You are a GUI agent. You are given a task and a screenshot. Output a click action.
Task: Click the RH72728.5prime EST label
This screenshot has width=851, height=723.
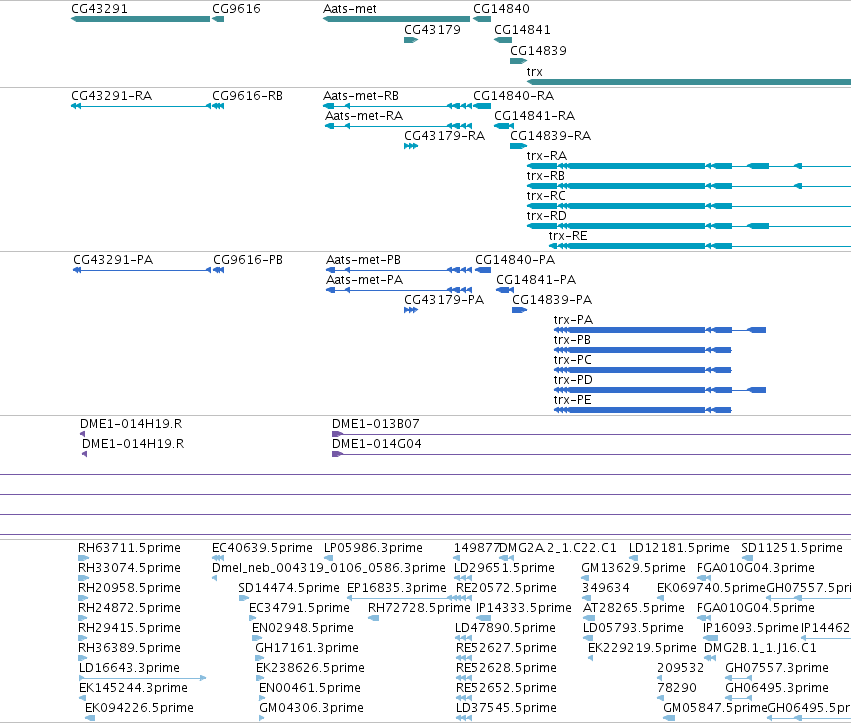419,608
